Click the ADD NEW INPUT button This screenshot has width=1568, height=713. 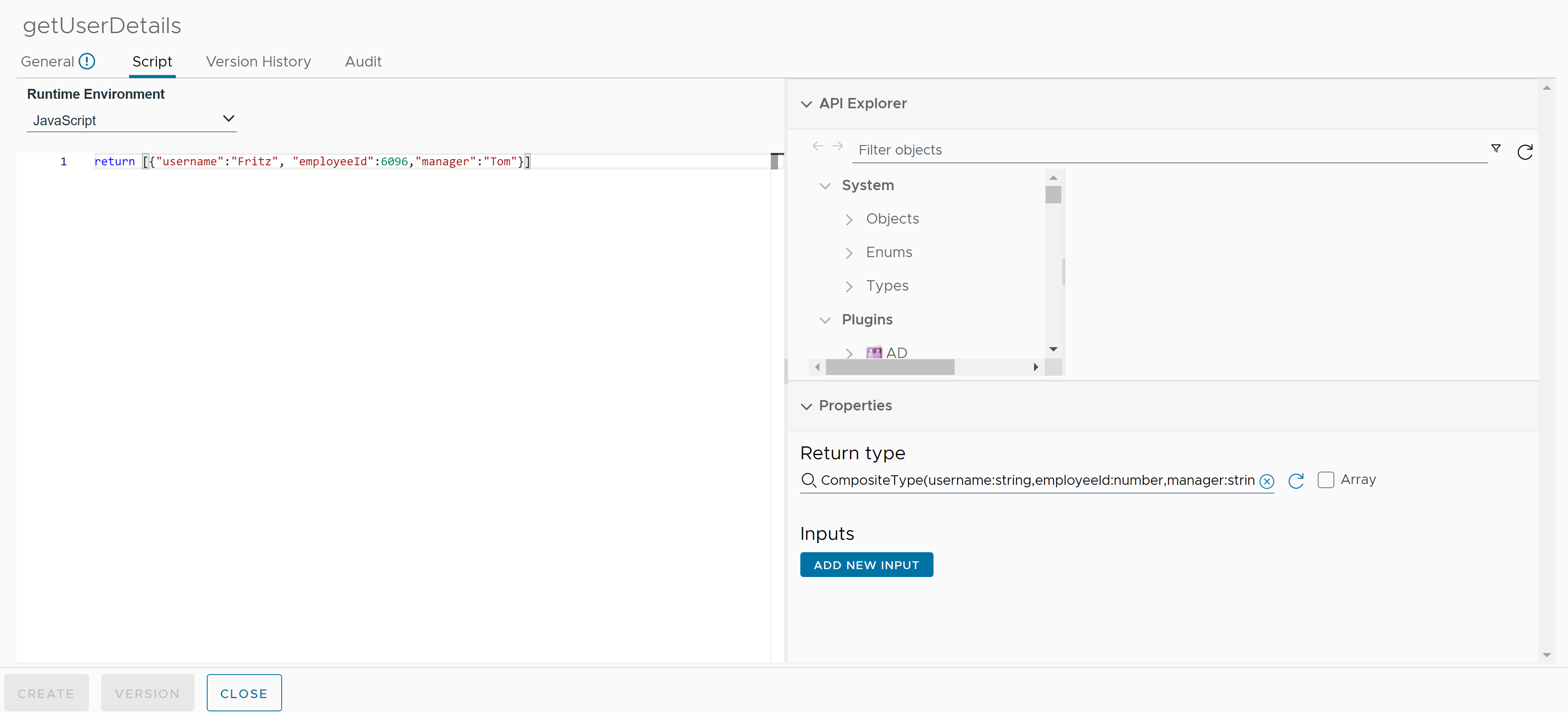(866, 564)
